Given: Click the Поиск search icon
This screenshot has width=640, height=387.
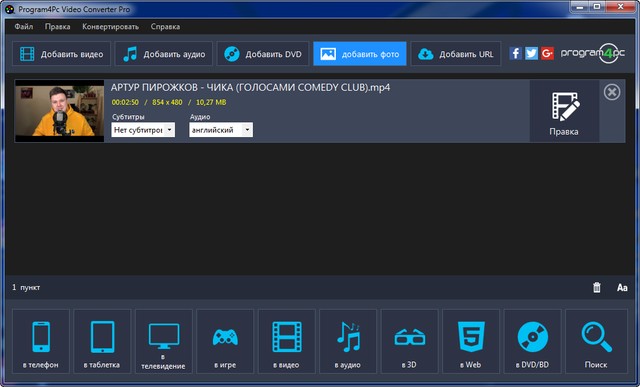Looking at the screenshot, I should coord(596,341).
